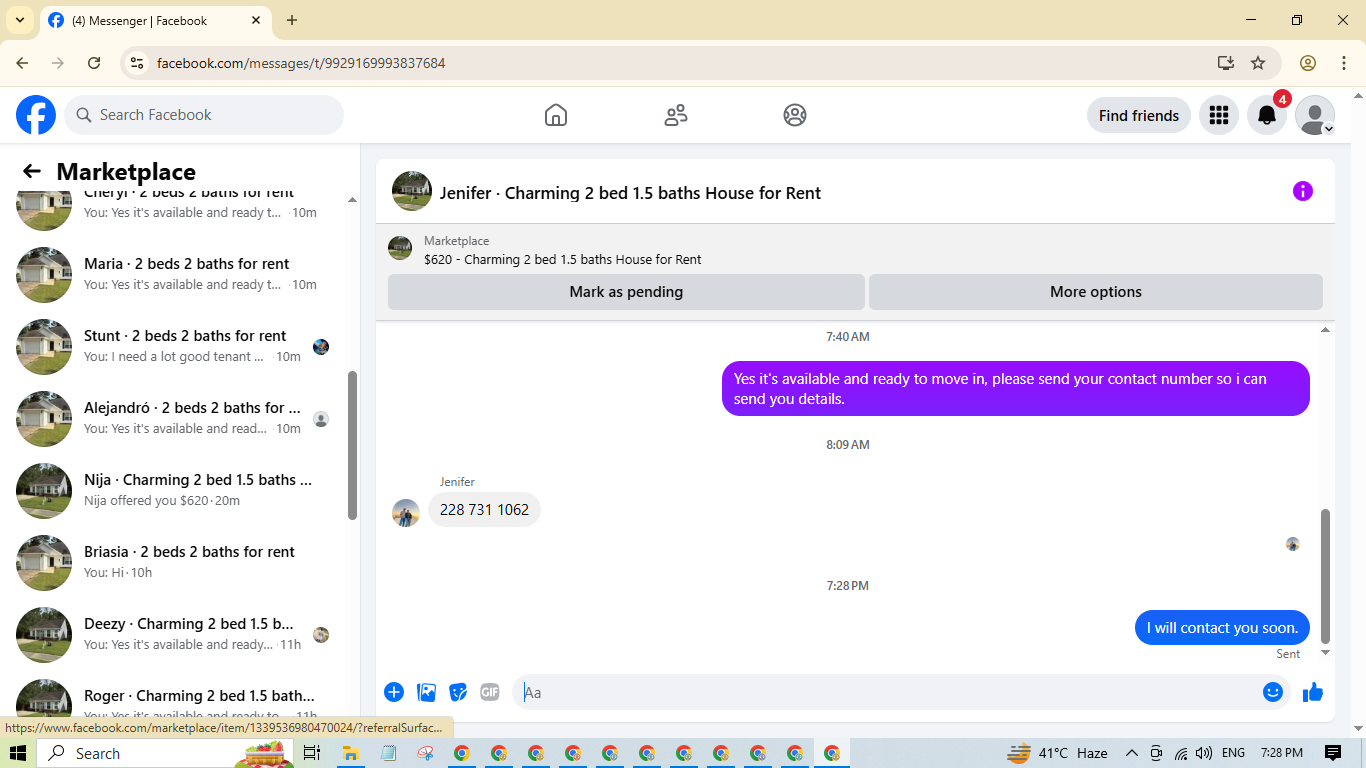Click the message input field Aa

pos(886,692)
